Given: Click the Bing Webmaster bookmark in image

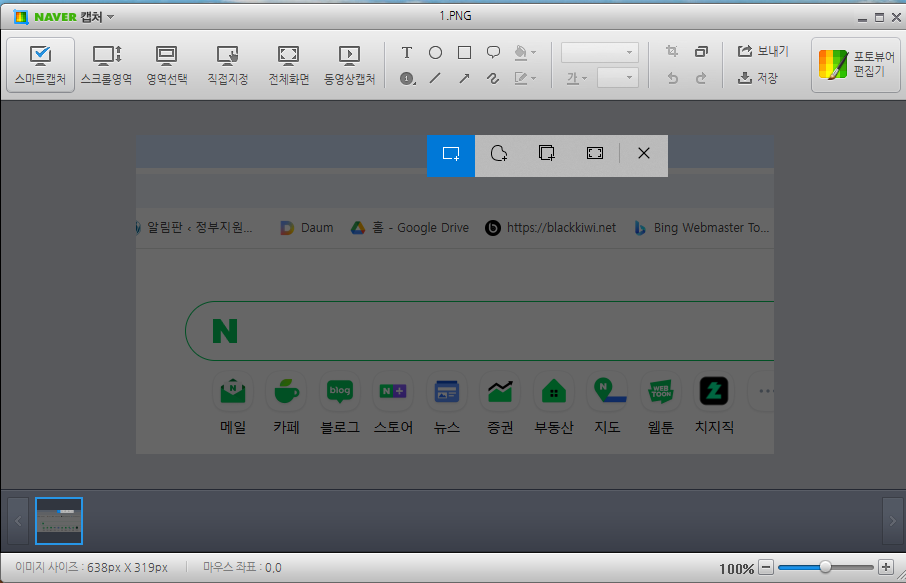Looking at the screenshot, I should [701, 228].
